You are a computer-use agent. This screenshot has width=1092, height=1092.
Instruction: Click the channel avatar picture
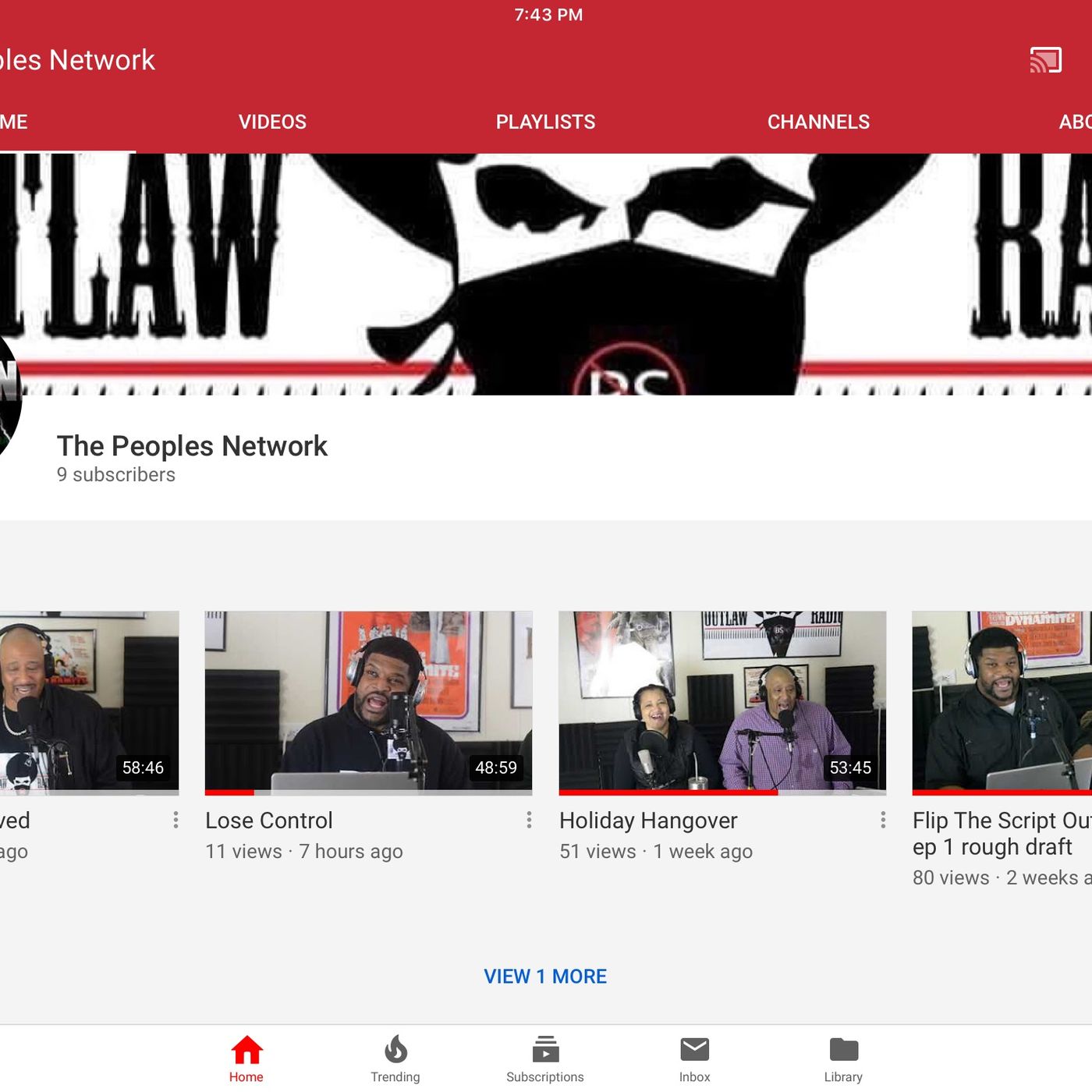(9, 394)
